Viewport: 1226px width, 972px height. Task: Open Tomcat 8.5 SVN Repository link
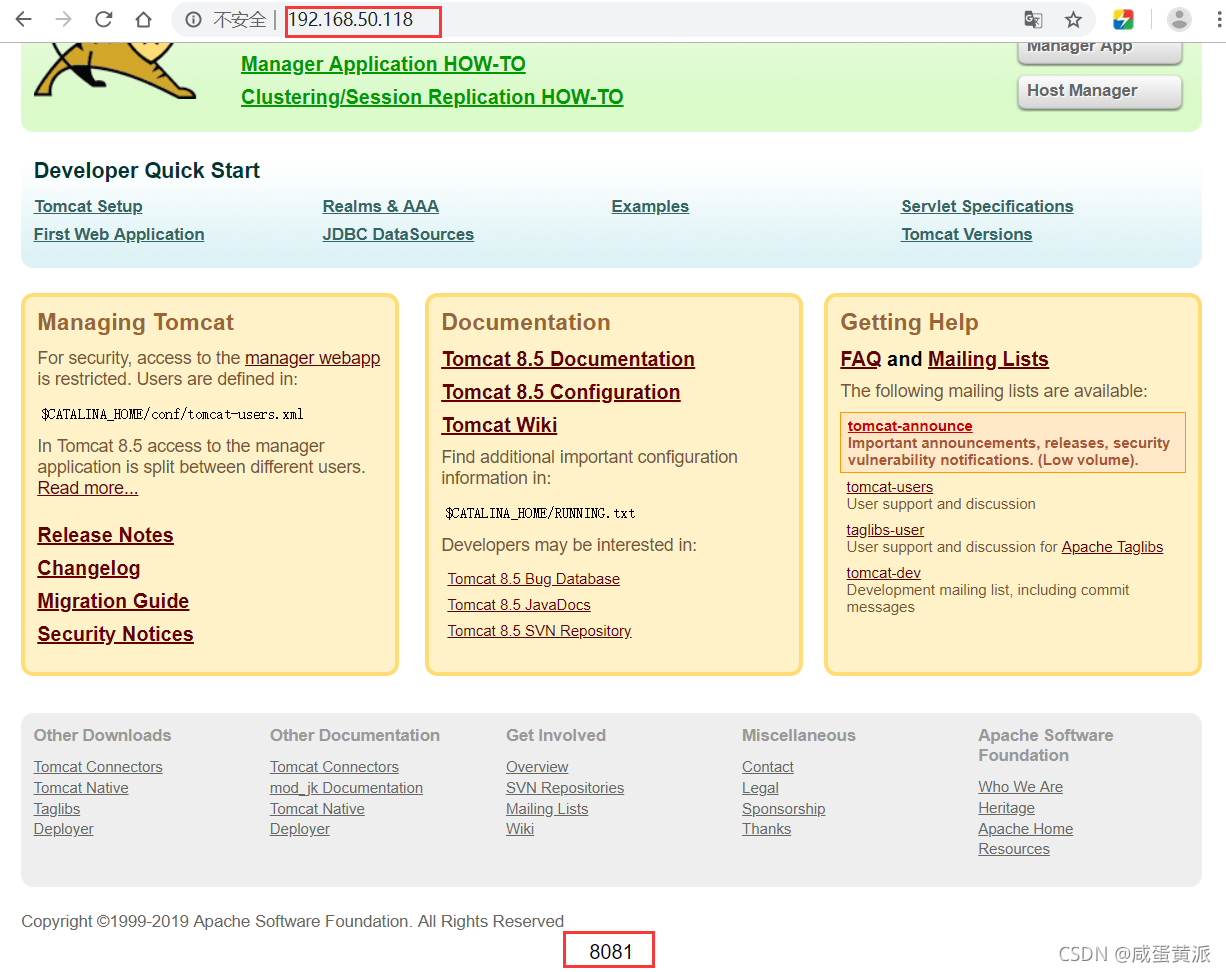(x=539, y=631)
